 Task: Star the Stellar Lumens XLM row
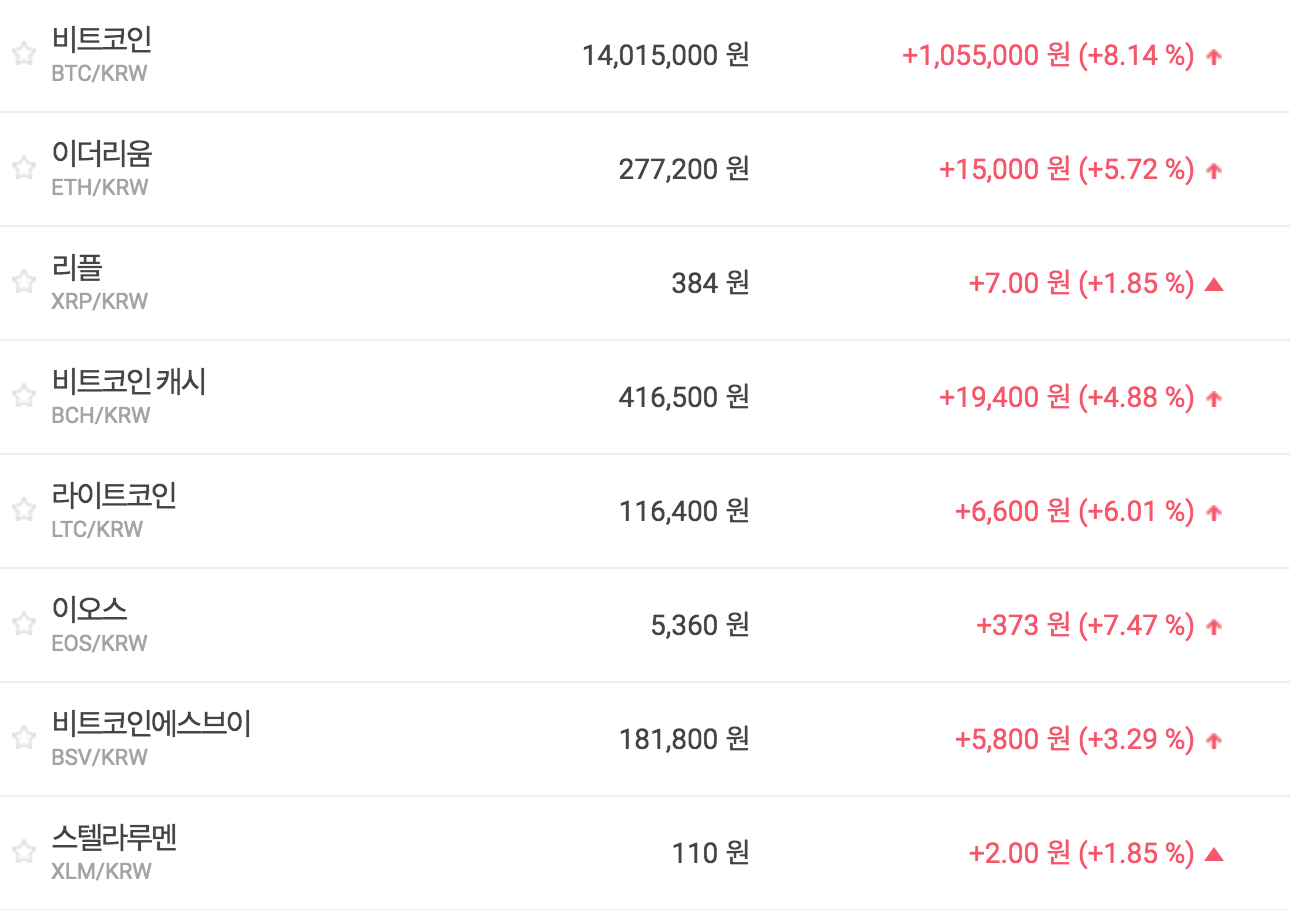(x=24, y=852)
